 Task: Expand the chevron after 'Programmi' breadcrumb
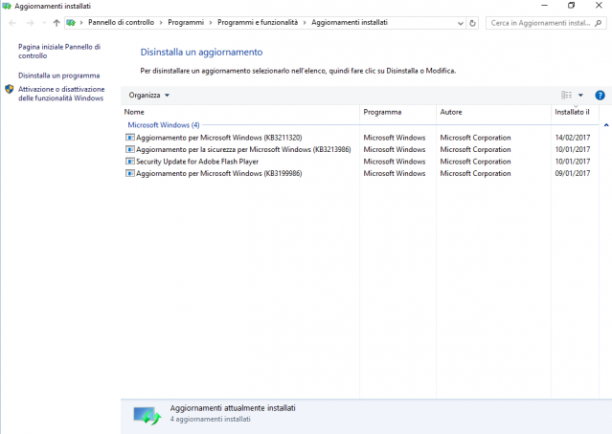(x=210, y=23)
